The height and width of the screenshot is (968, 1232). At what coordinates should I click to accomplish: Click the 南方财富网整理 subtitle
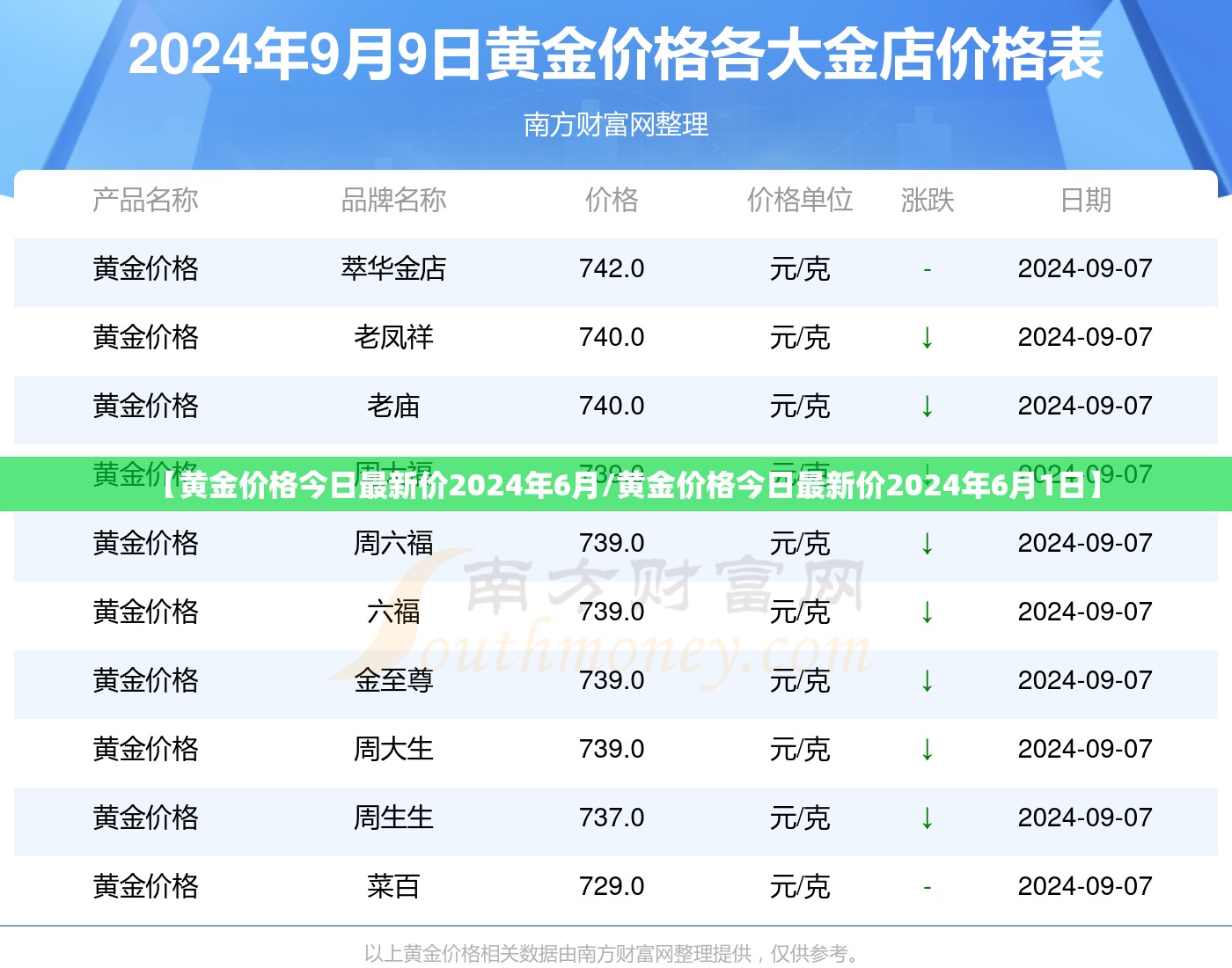pos(616,125)
